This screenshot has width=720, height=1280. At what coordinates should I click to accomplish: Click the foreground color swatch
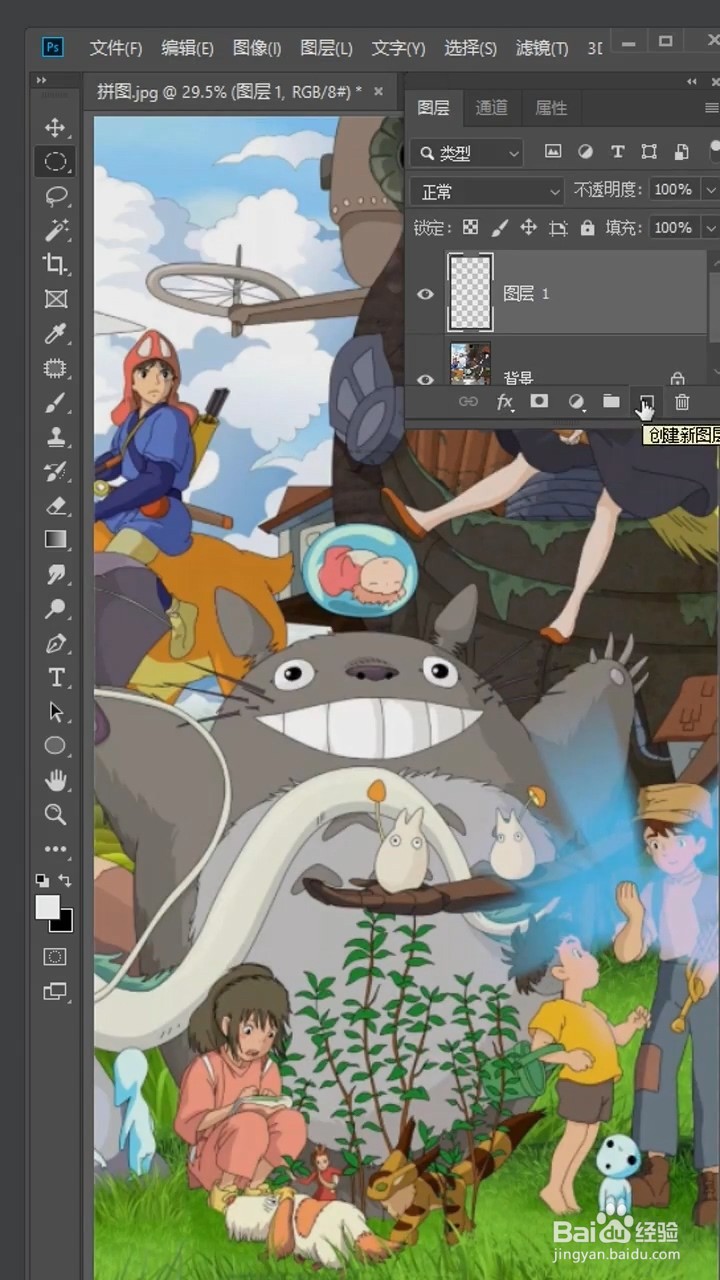pos(46,906)
